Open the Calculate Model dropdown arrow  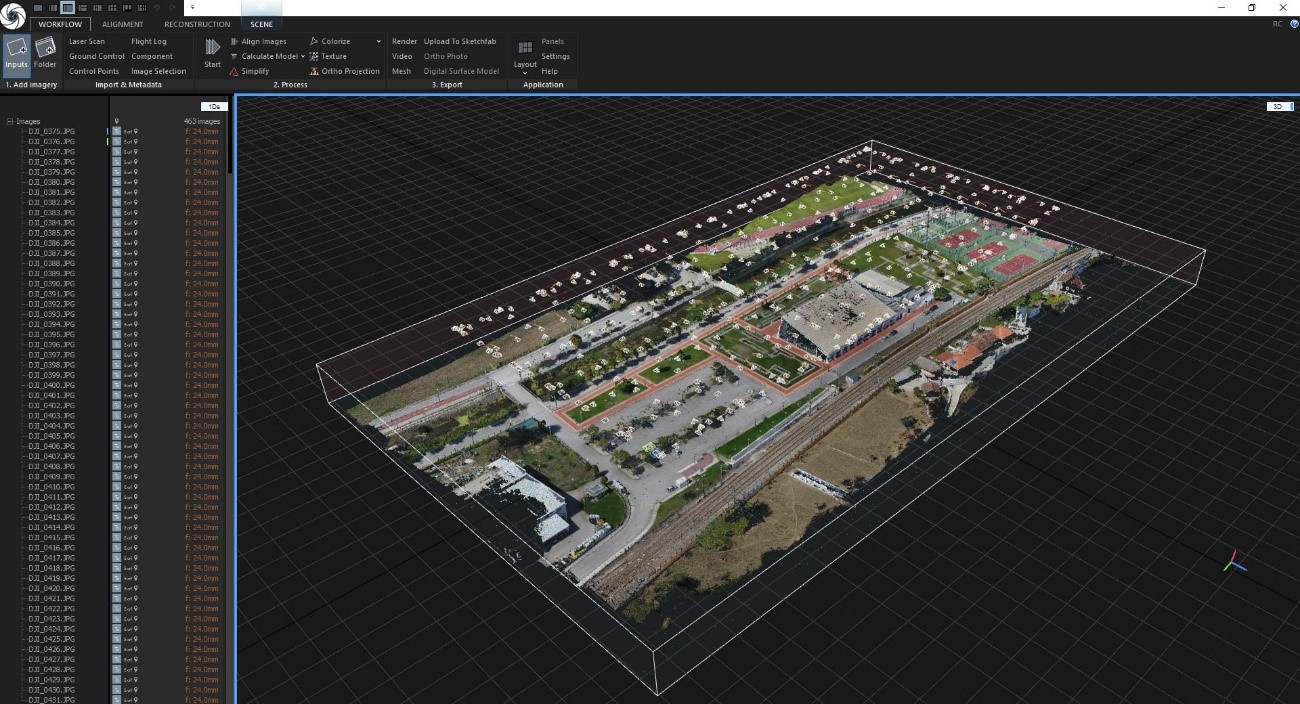tap(303, 57)
